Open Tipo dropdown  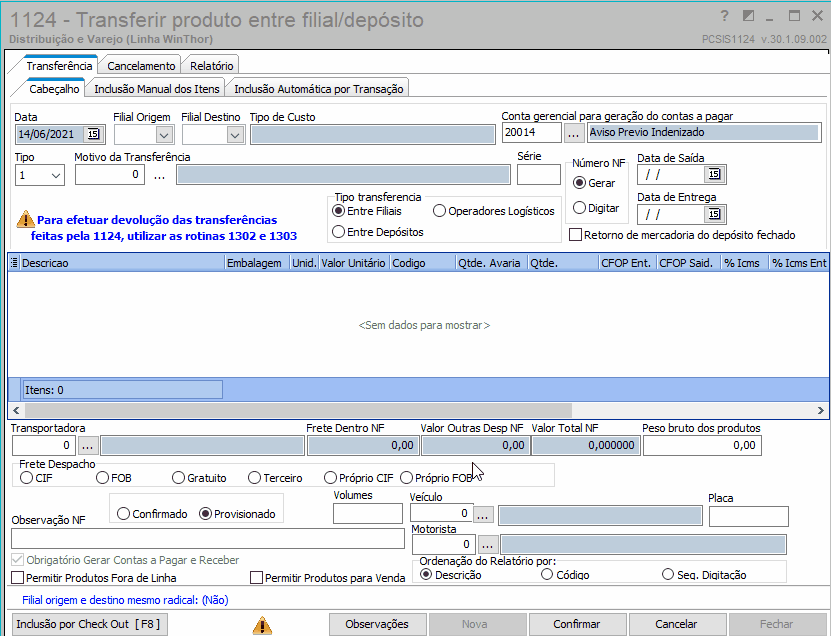coord(56,175)
